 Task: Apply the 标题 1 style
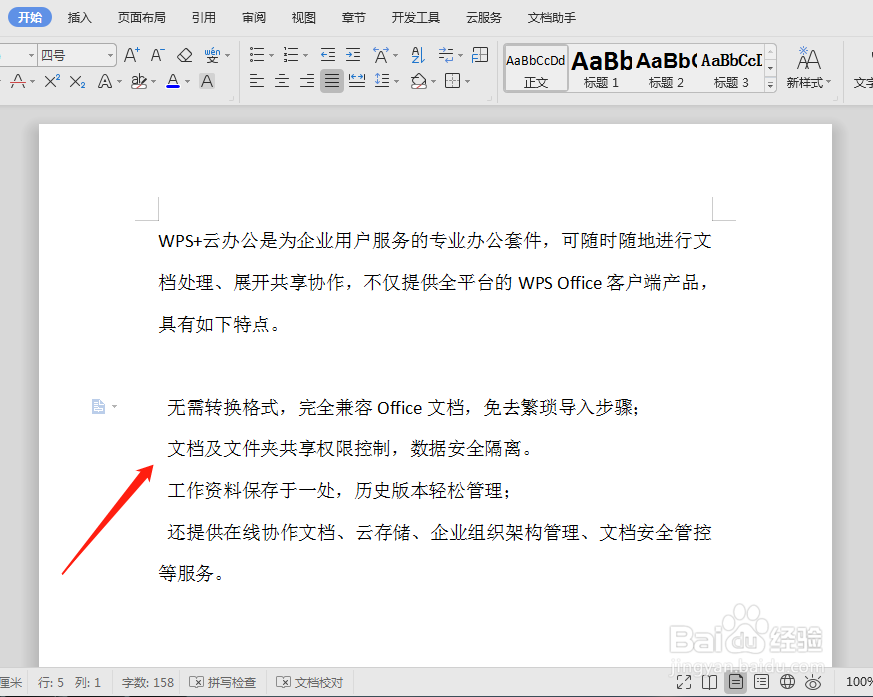pyautogui.click(x=601, y=68)
